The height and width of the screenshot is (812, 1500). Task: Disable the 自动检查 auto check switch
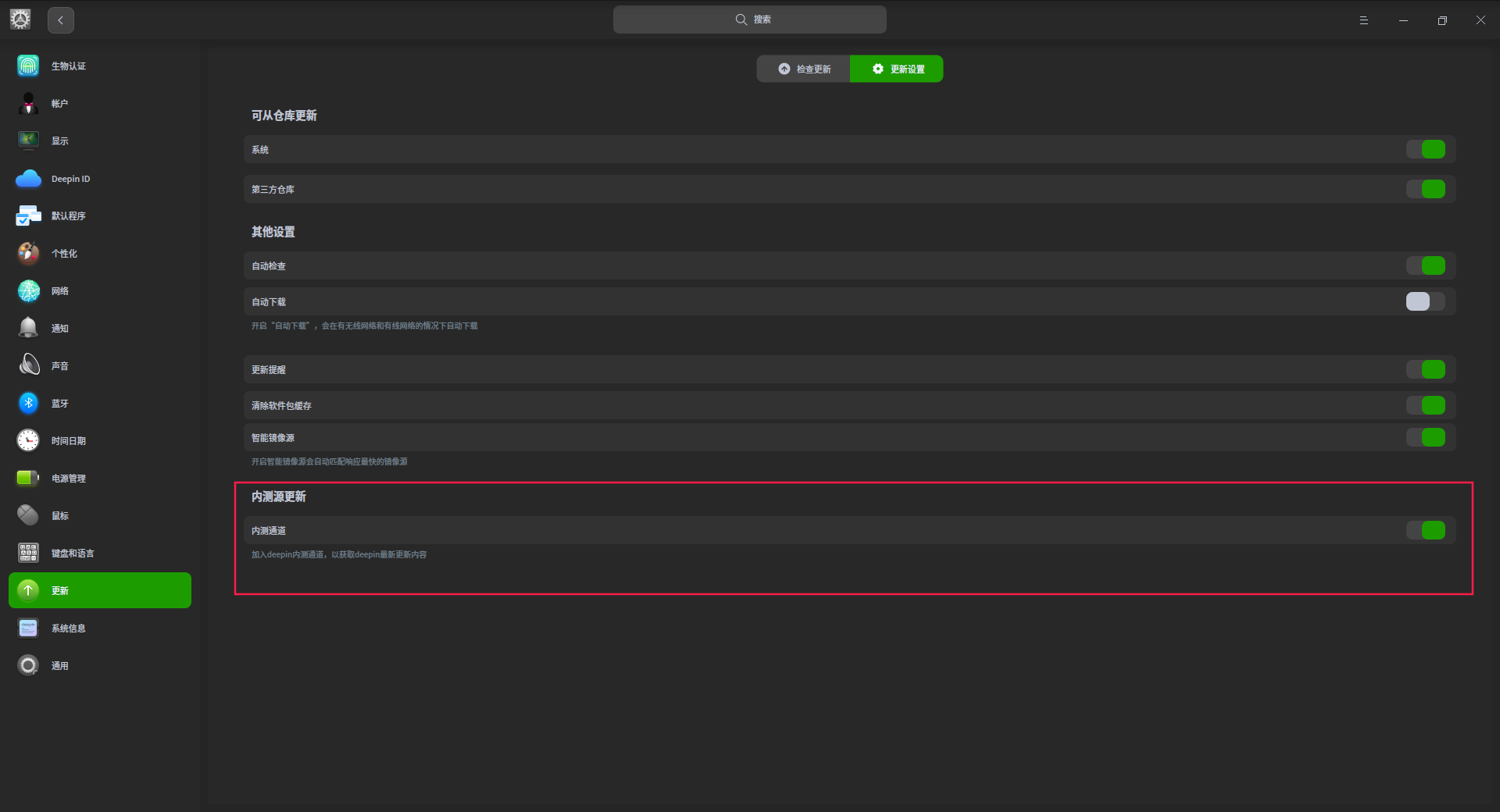point(1426,265)
